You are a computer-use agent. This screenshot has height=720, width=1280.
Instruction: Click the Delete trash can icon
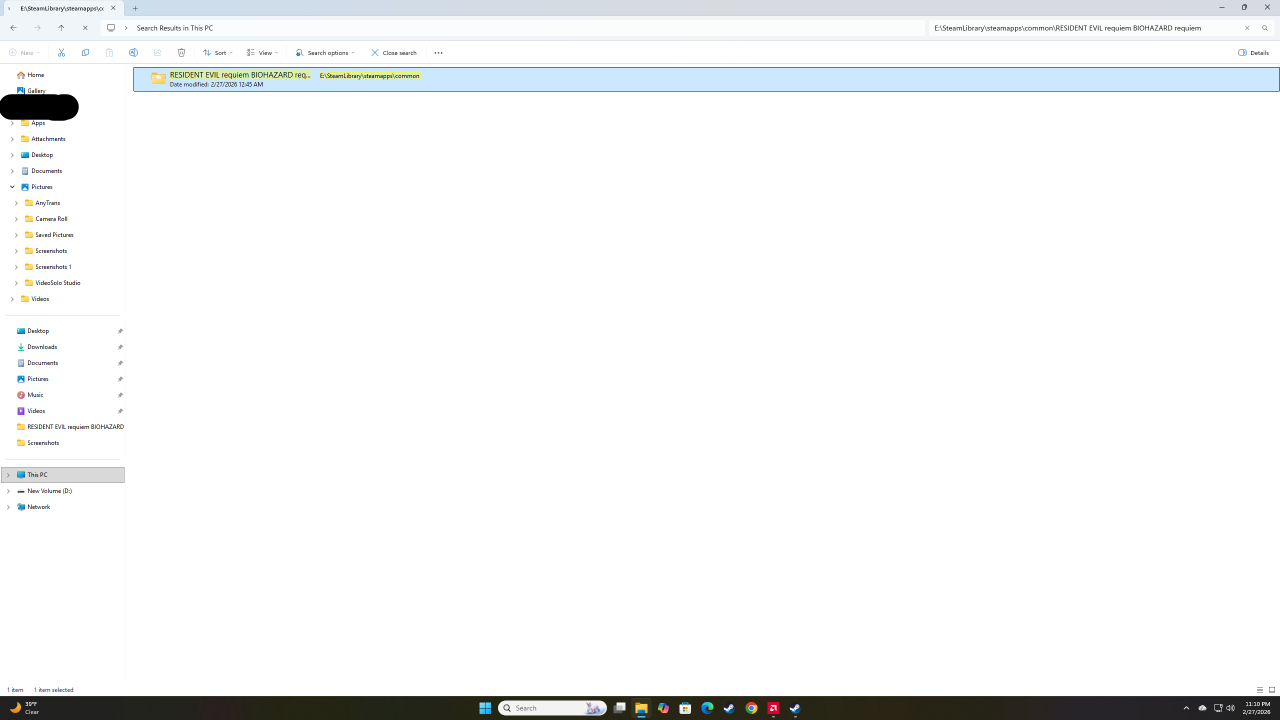(181, 53)
